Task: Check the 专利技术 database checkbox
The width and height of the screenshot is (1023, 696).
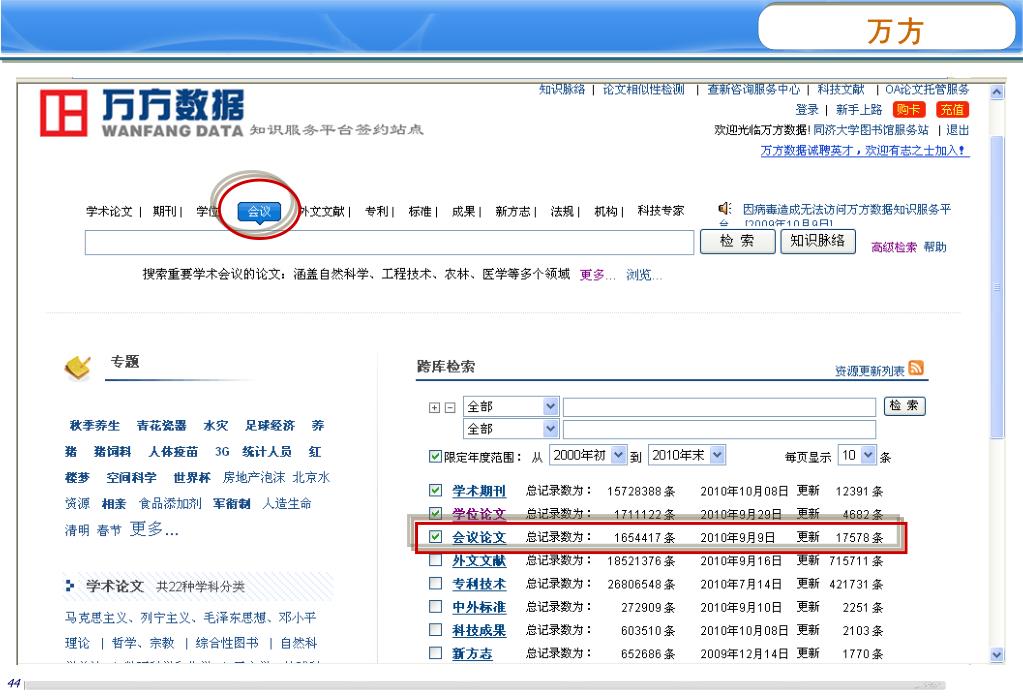Action: point(435,583)
